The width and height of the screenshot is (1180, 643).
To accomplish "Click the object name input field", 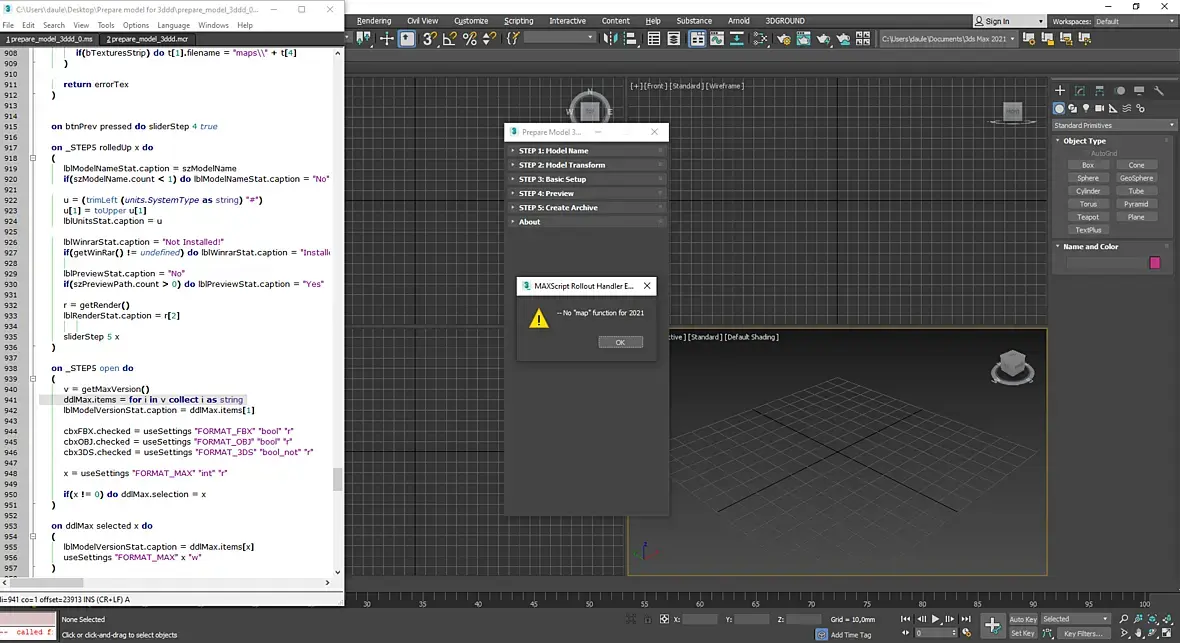I will [x=1105, y=263].
